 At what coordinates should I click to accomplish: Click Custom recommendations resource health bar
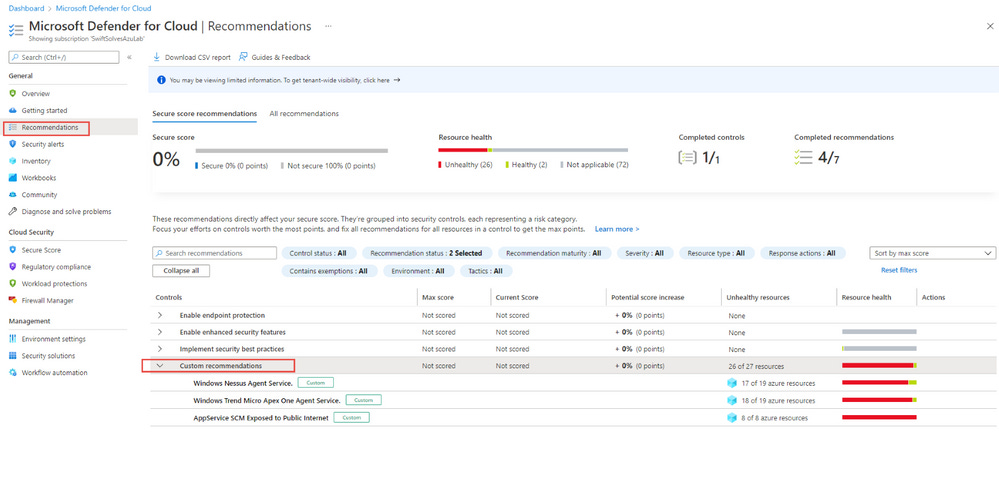click(879, 365)
